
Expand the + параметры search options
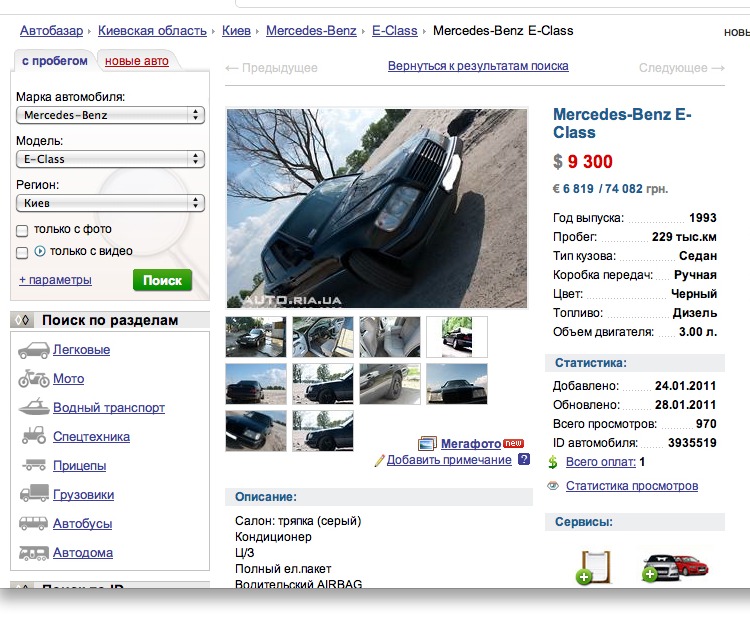(55, 280)
